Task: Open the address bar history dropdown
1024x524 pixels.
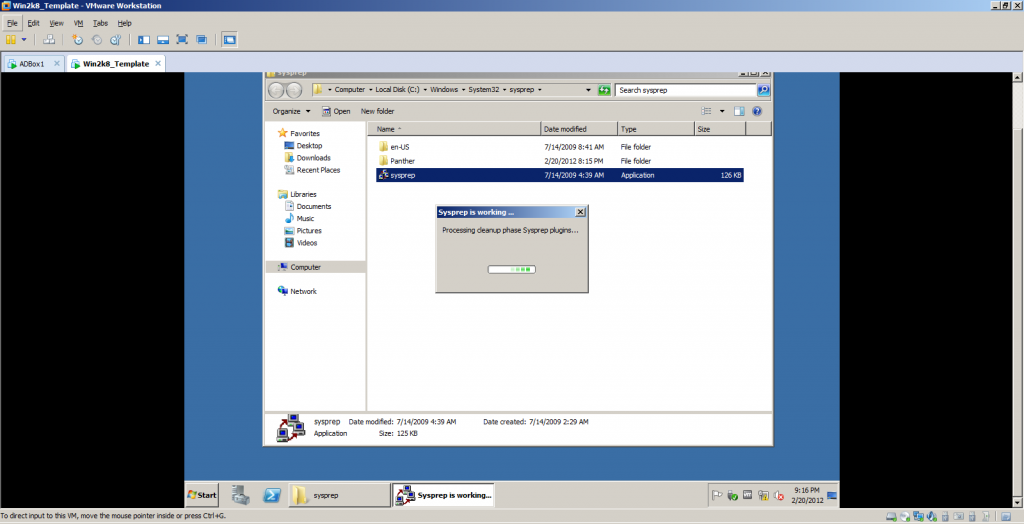Action: tap(588, 90)
